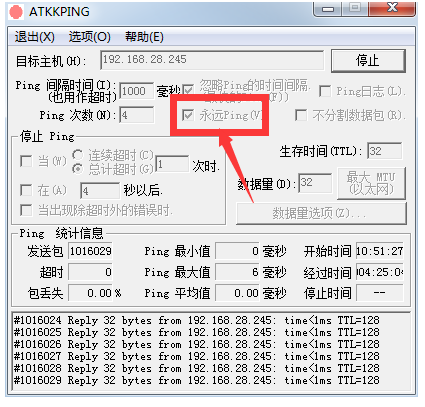Select log line #1016027 Reply
Viewport: 425px width, 407px height.
[x=196, y=357]
